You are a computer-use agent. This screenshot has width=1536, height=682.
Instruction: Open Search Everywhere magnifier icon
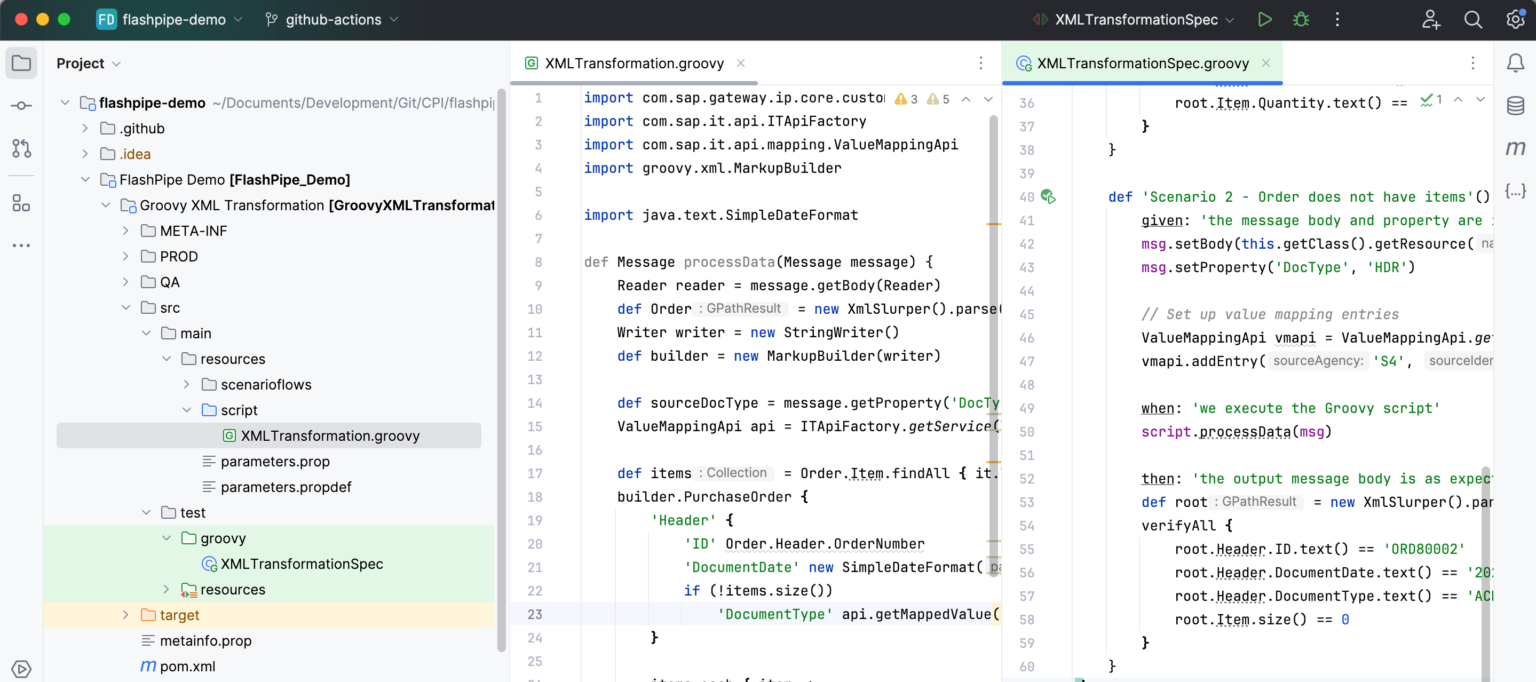[1473, 19]
